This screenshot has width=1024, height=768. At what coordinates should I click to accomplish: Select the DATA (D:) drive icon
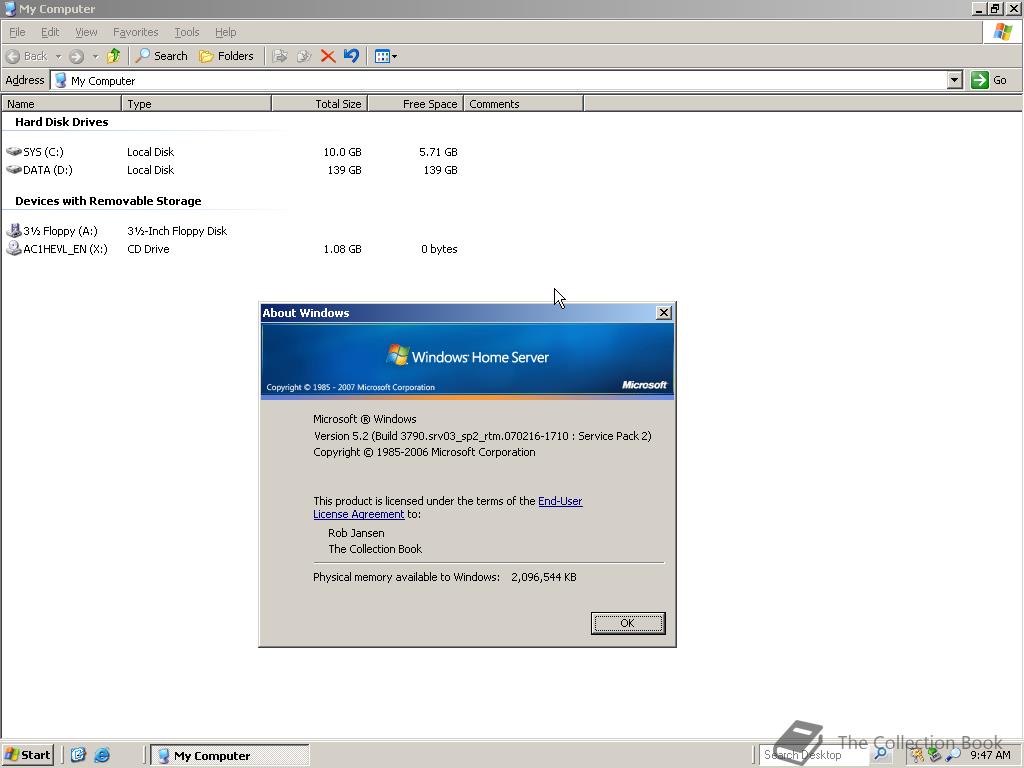[x=14, y=170]
